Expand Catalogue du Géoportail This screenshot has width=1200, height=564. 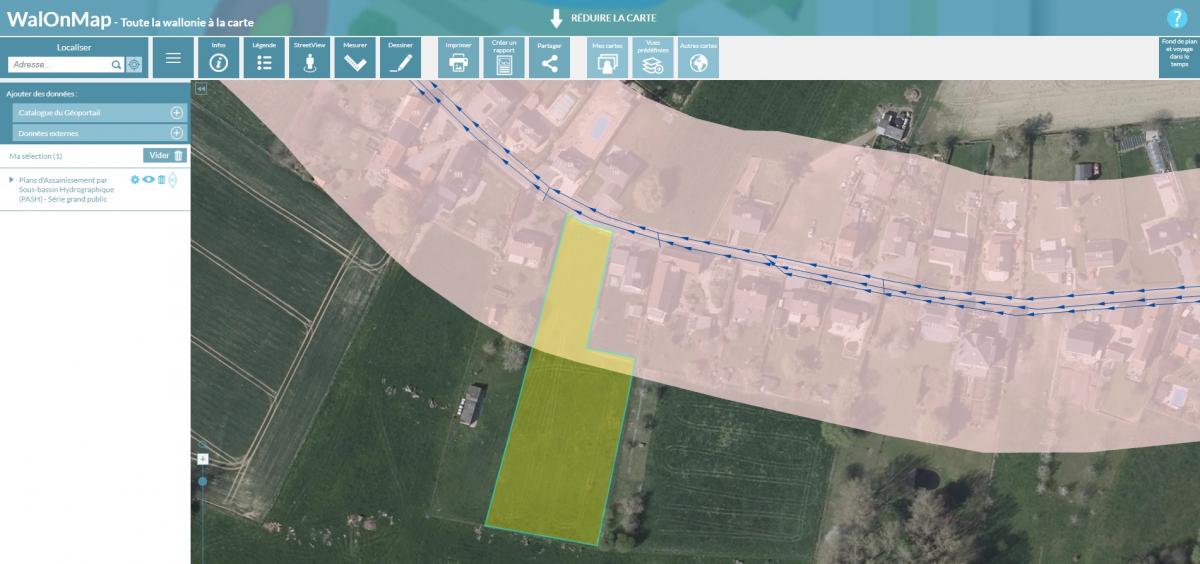pyautogui.click(x=177, y=113)
